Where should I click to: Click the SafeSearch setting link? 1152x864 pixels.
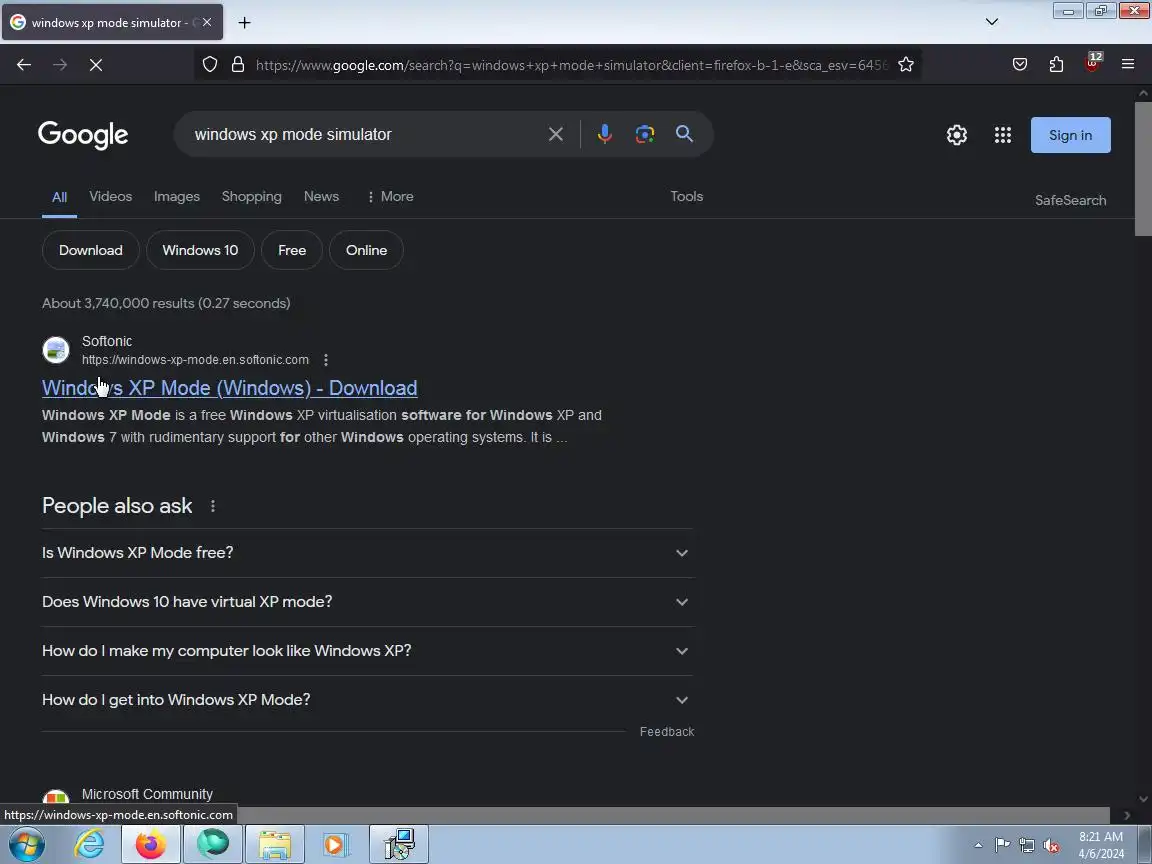click(1070, 200)
